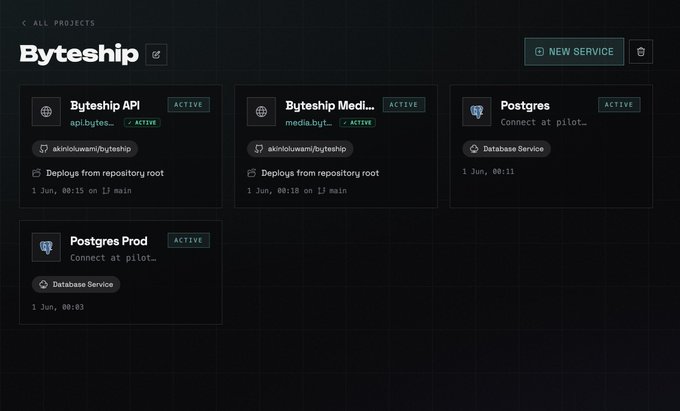Open akinloluwami/byteship repo chip on Byteship Medi...

click(x=300, y=149)
